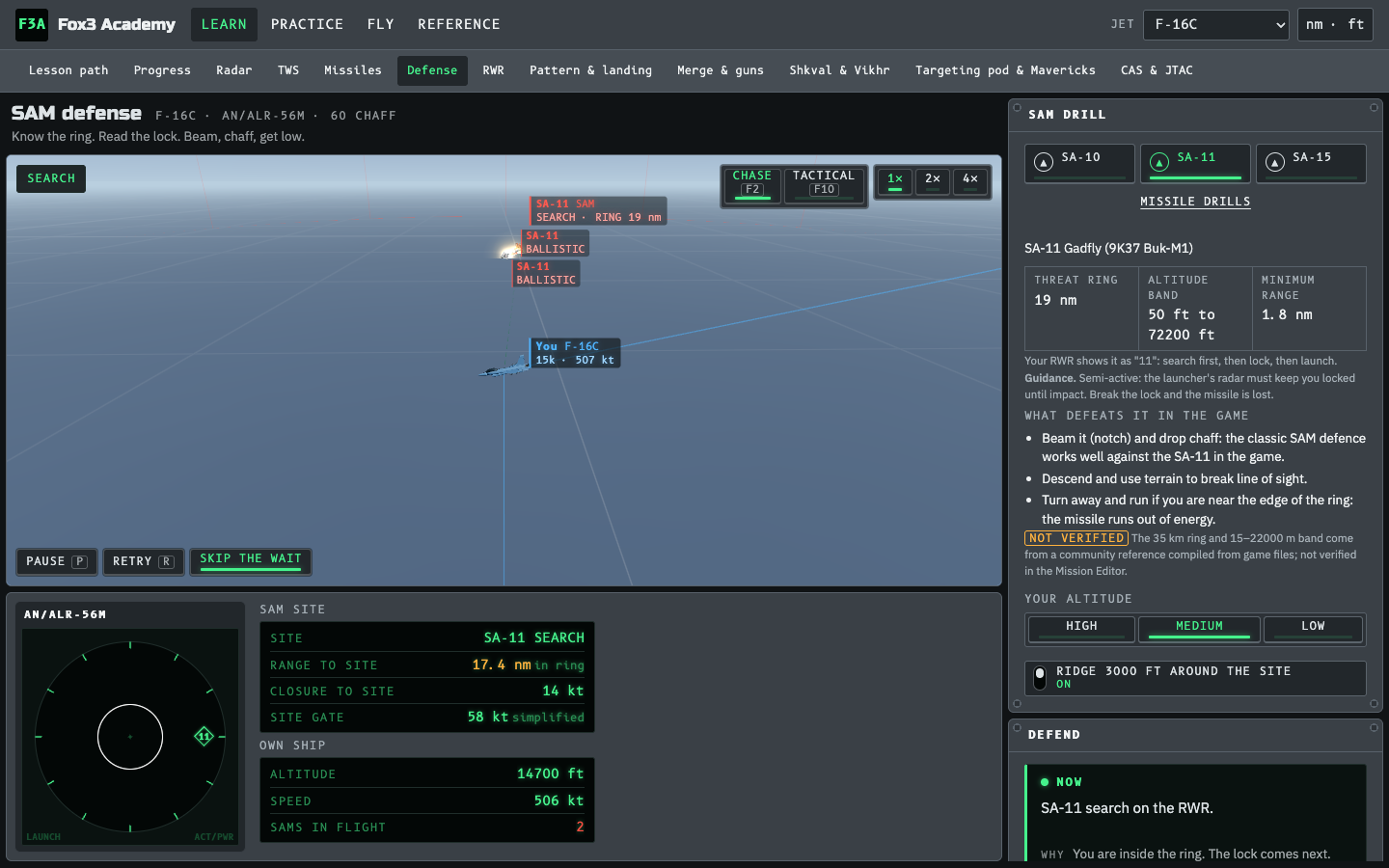Viewport: 1389px width, 868px height.
Task: Select LOW altitude
Action: point(1313,629)
